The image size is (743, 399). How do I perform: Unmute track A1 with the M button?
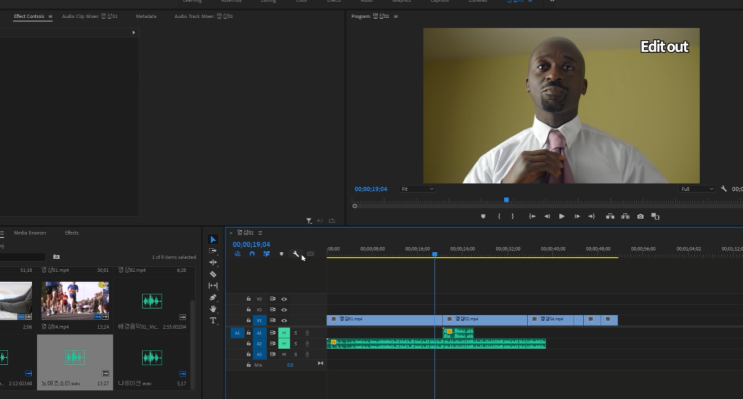[x=284, y=333]
